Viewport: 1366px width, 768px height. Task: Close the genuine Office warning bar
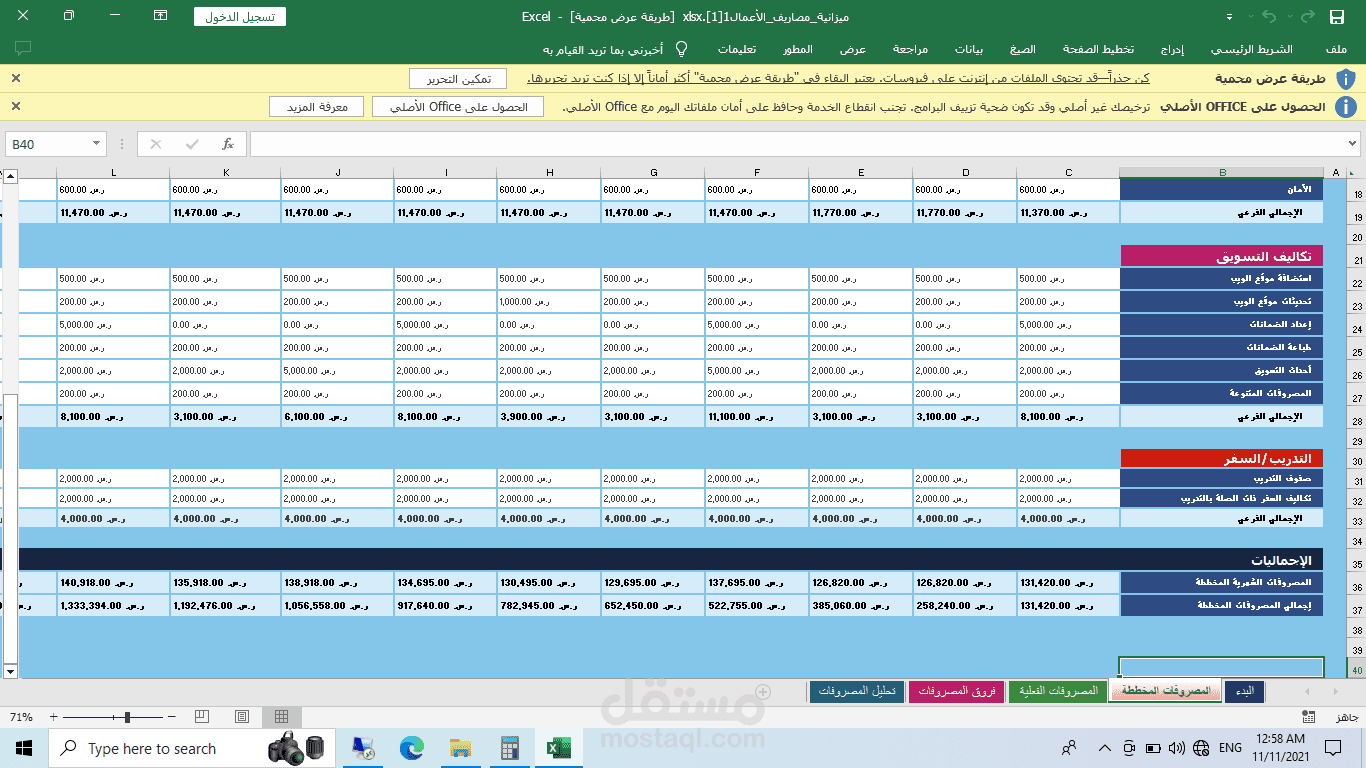[x=16, y=106]
